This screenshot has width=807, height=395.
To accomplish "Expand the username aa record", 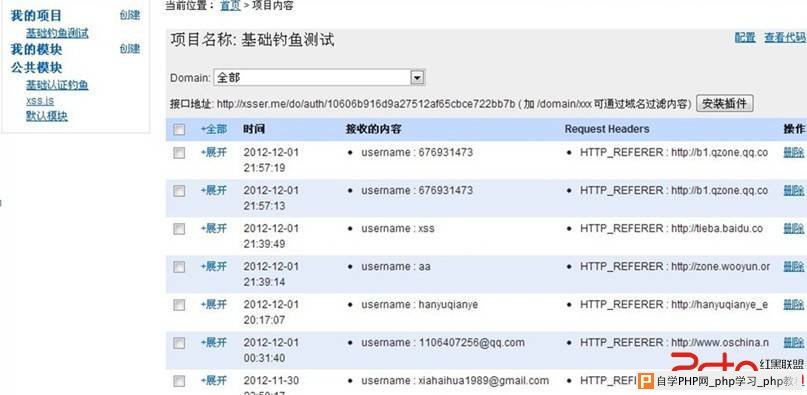I will [x=214, y=266].
